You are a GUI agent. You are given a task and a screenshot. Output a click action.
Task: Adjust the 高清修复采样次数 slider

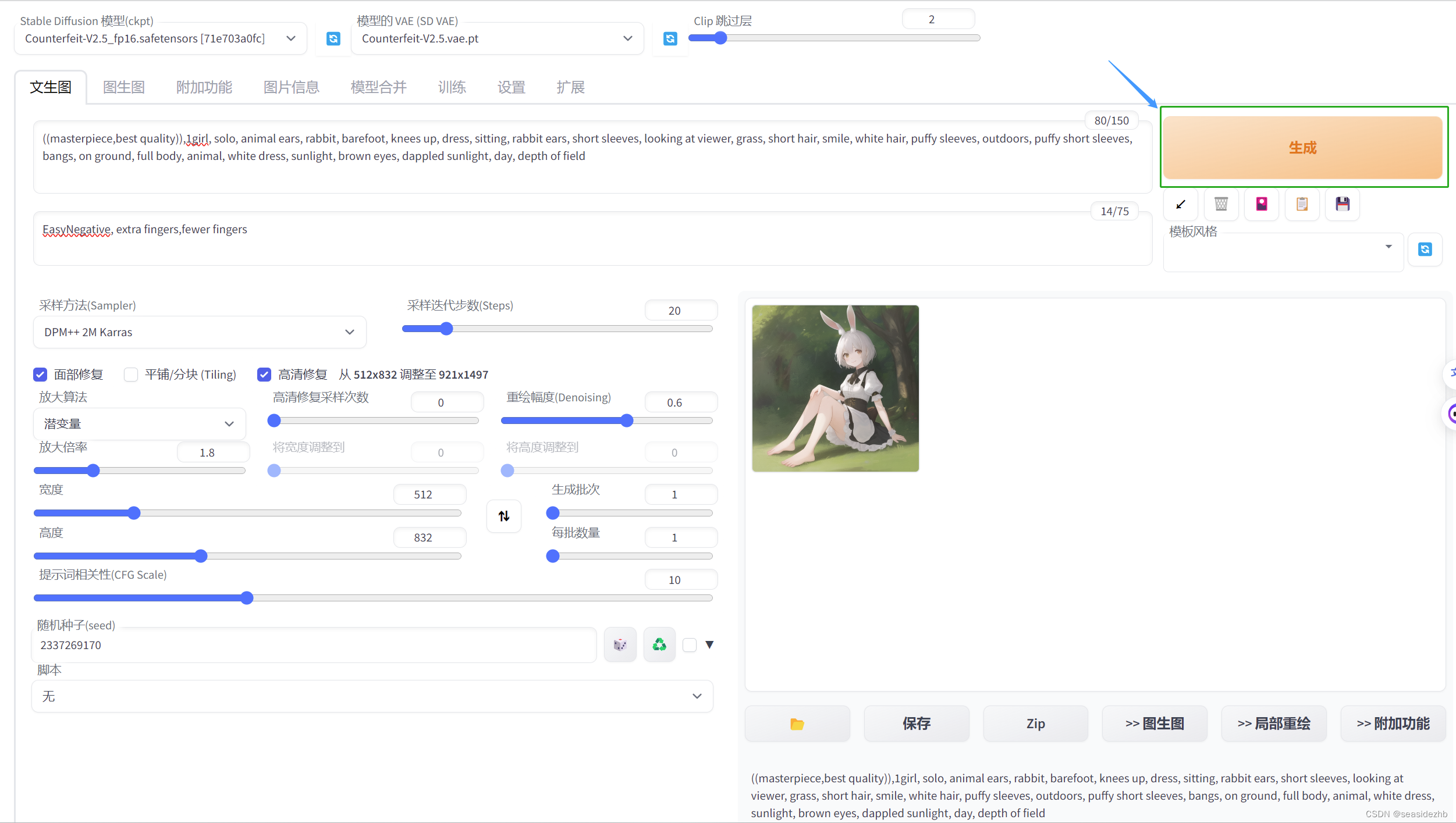point(373,421)
